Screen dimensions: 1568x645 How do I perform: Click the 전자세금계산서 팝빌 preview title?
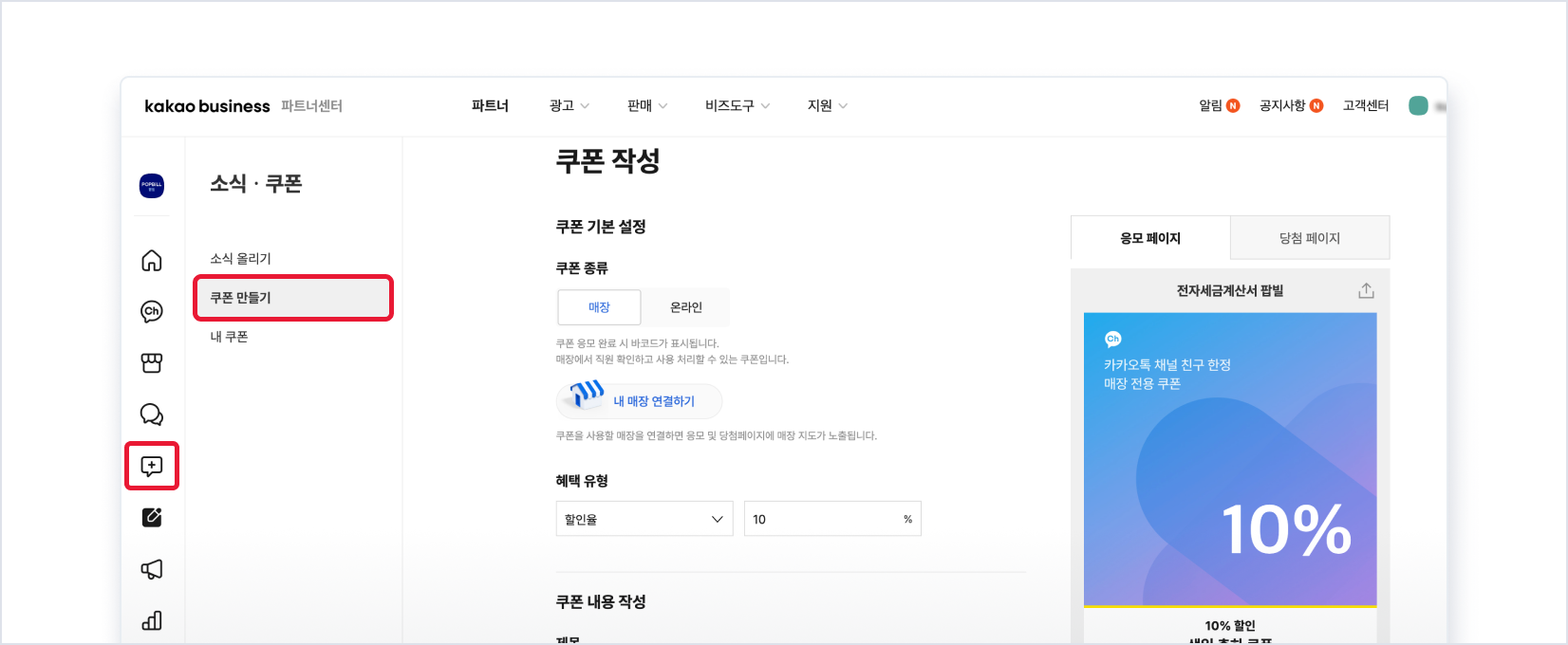coord(1230,291)
